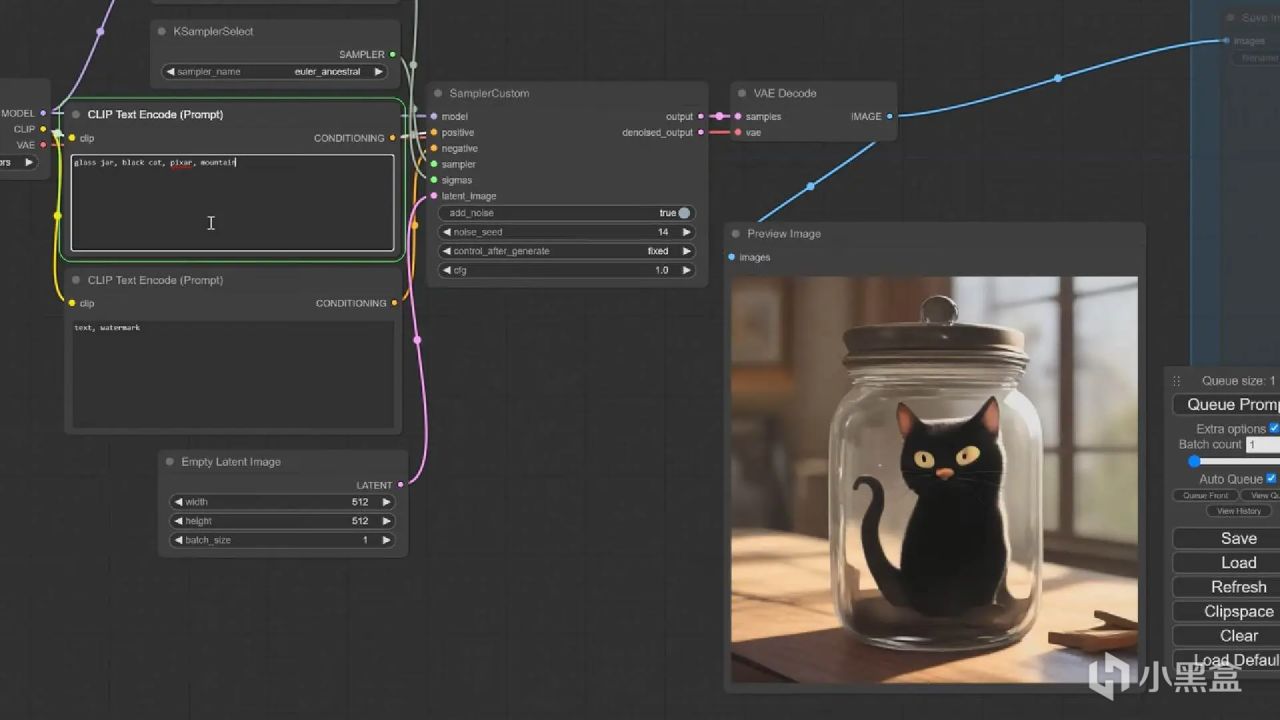Click the LATENT output port on Empty Latent Image

[401, 485]
